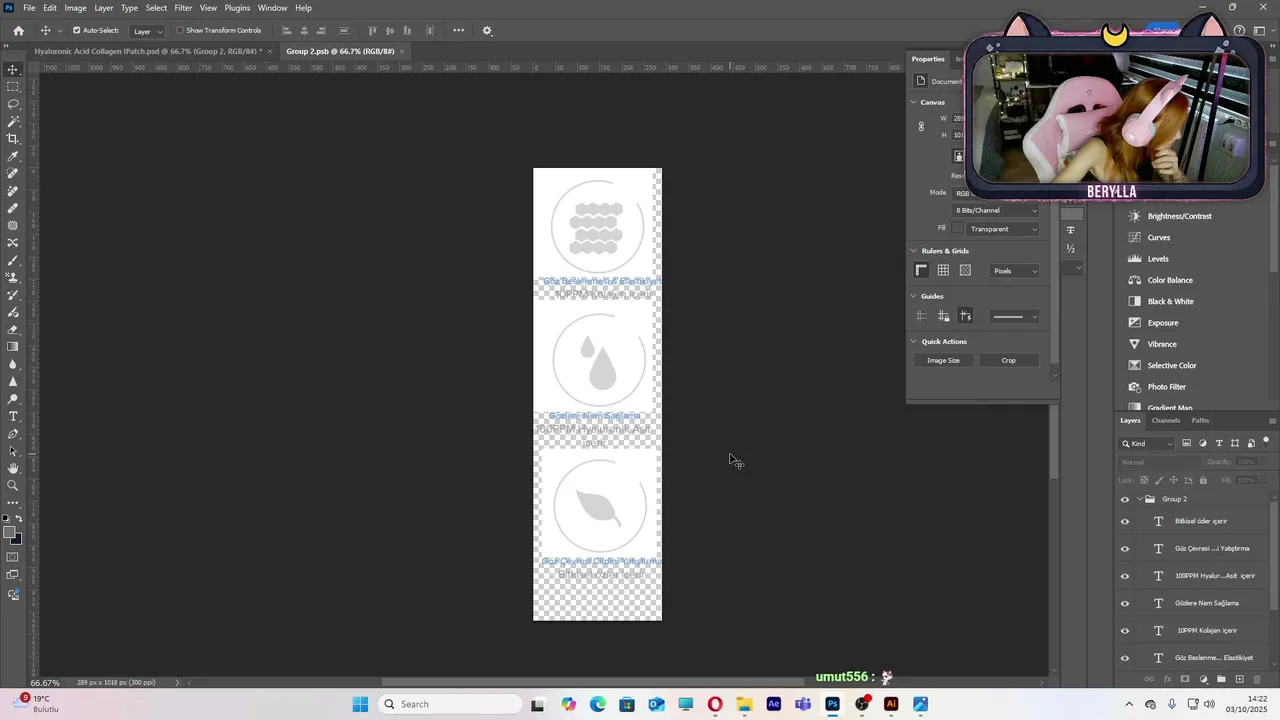
Task: Open the layer filter Kind dropdown
Action: click(1148, 443)
